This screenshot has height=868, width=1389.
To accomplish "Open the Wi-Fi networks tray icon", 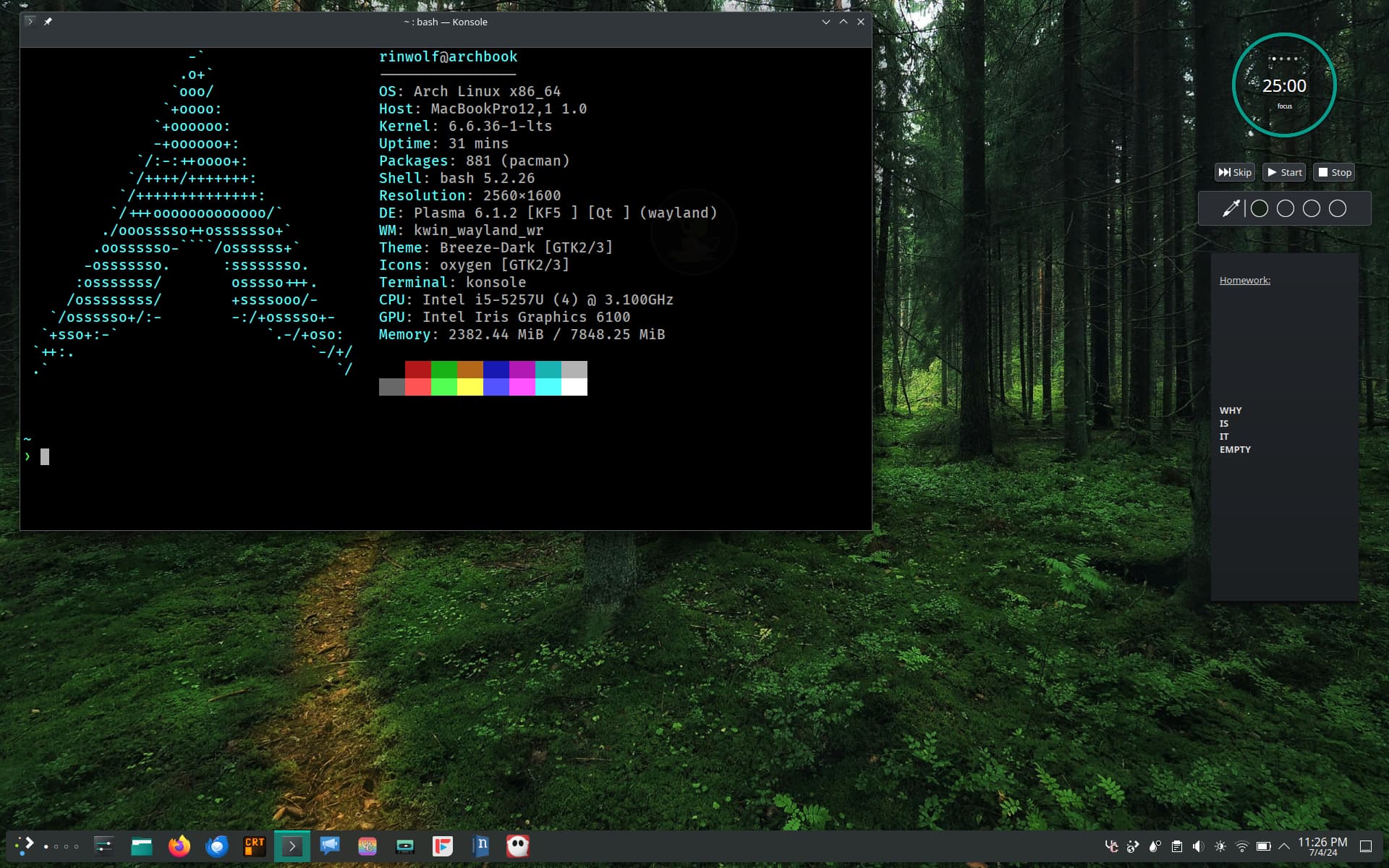I will [x=1242, y=846].
